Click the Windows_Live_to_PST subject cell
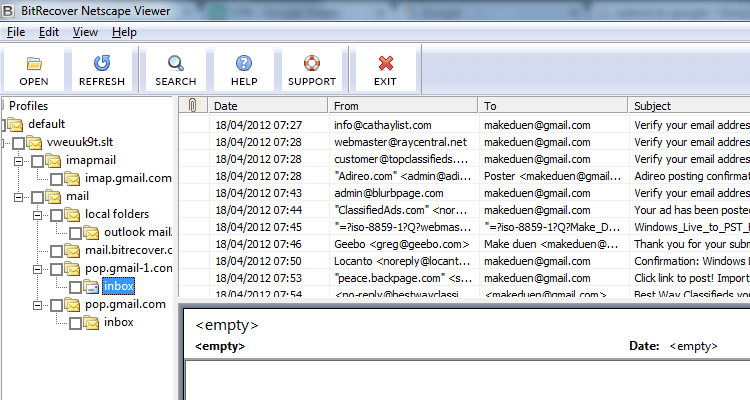 point(692,227)
